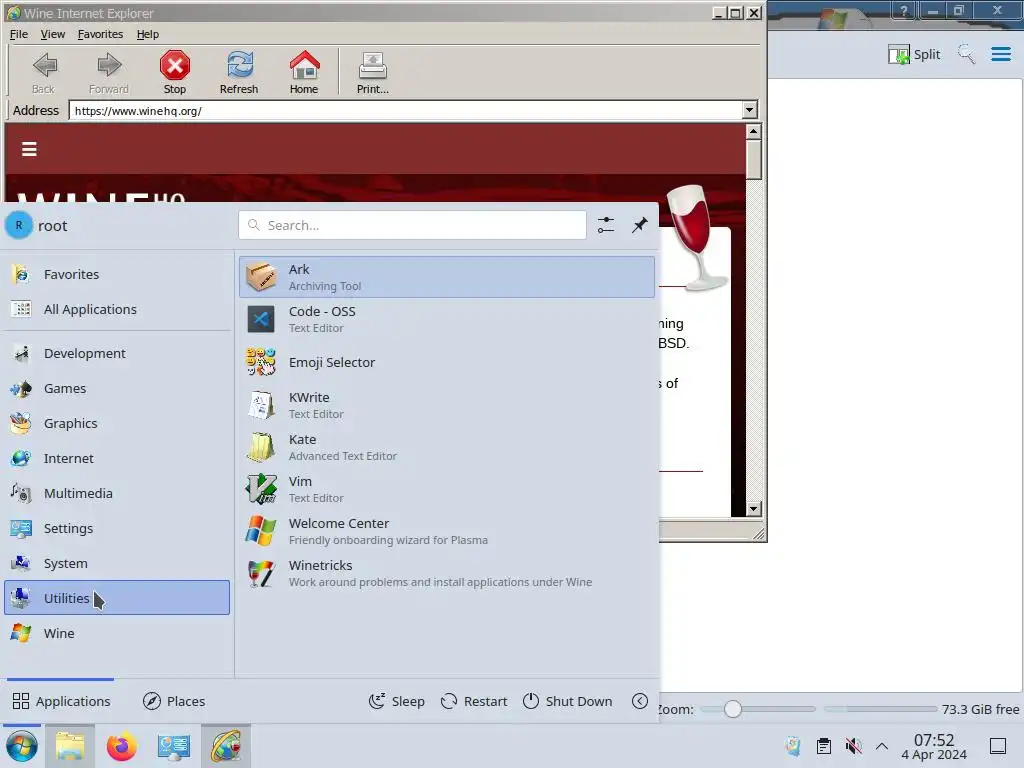Select Internet category
The image size is (1024, 768).
[117, 458]
